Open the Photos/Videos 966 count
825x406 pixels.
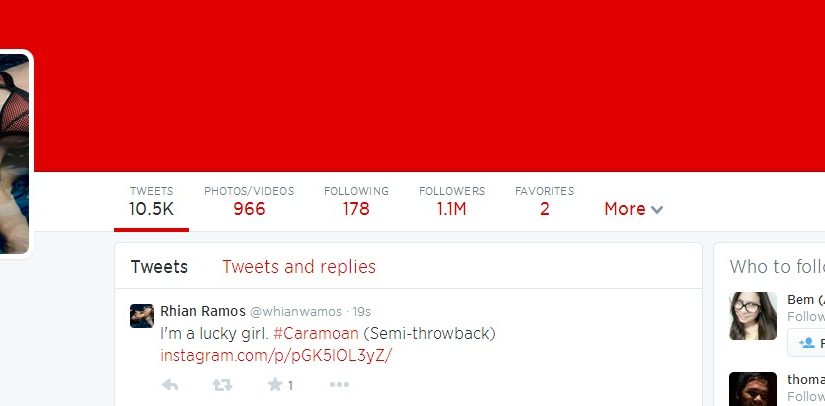tap(249, 201)
